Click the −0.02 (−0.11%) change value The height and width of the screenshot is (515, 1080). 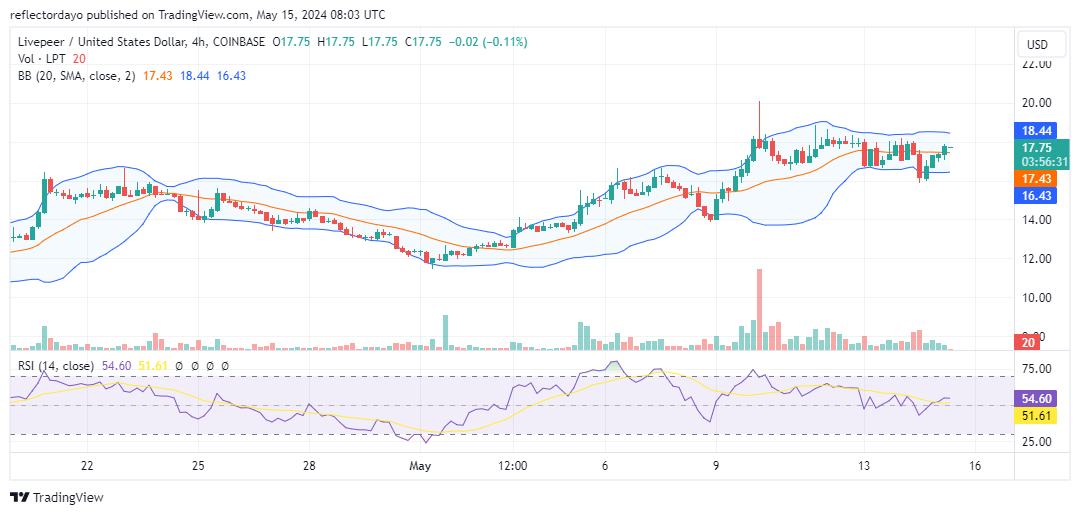(x=488, y=42)
